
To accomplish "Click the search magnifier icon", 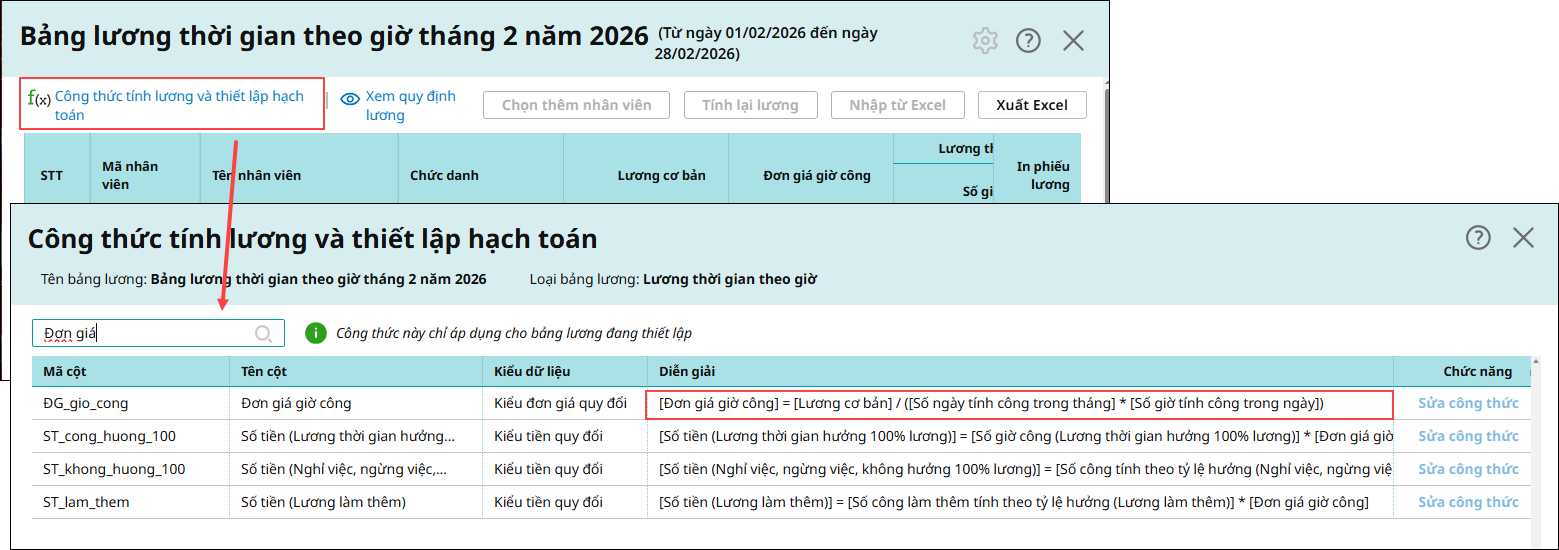I will [264, 334].
